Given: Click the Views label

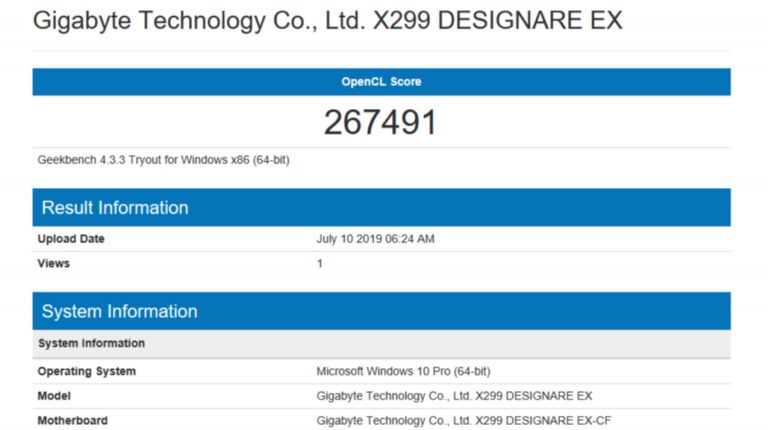Looking at the screenshot, I should point(54,264).
